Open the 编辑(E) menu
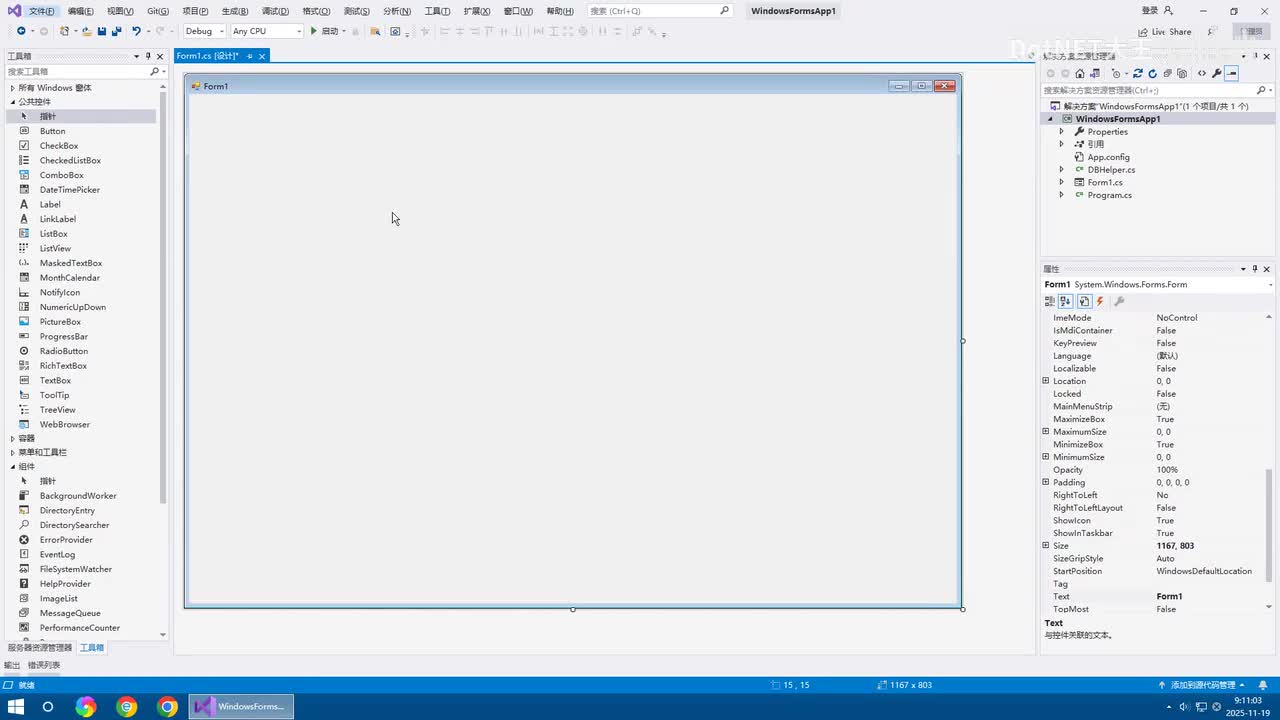 click(x=81, y=11)
